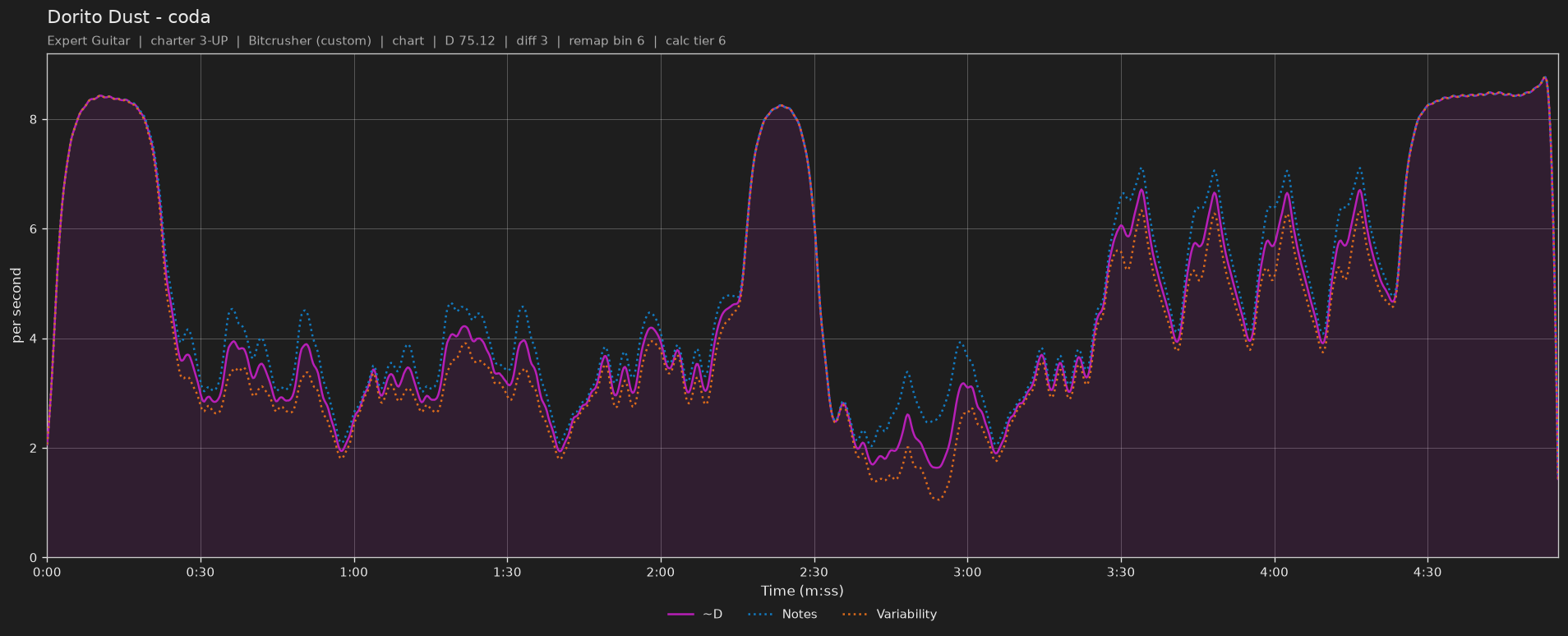This screenshot has width=1568, height=636.
Task: Click the magenta ~D legend line swatch
Action: tap(681, 614)
